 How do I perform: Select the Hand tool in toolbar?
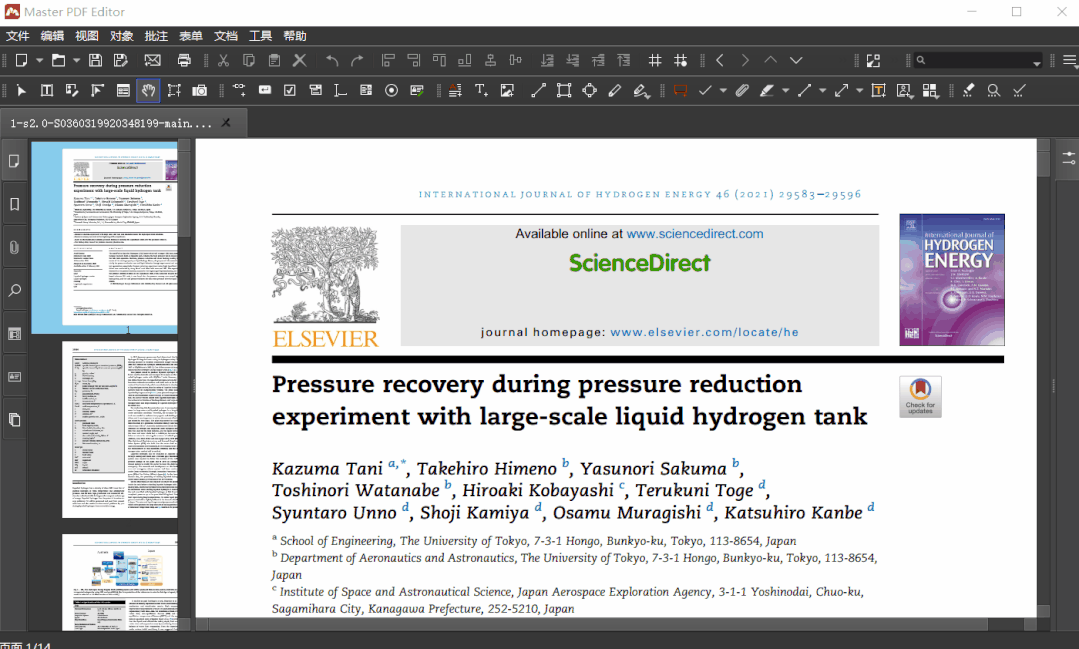pos(148,90)
